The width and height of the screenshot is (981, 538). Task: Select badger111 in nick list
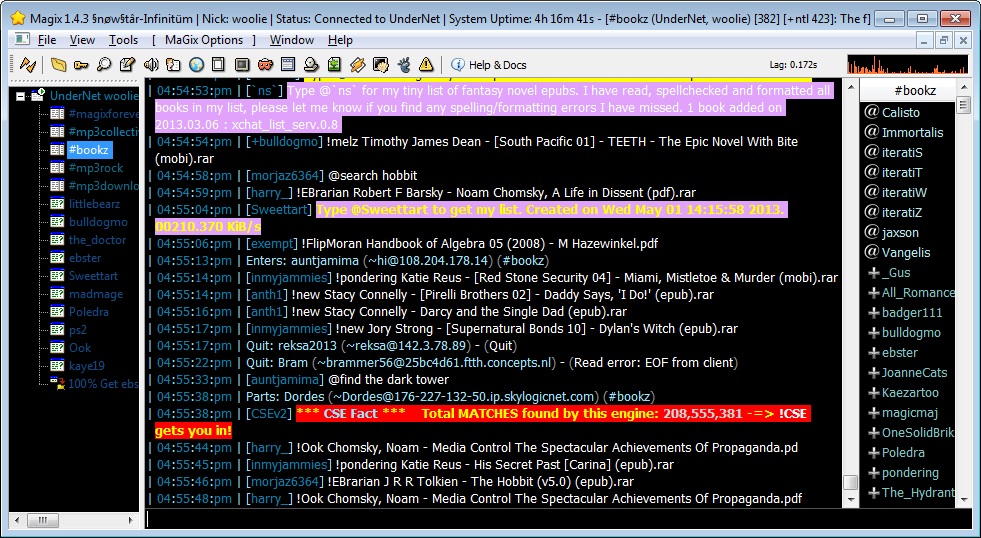click(912, 313)
